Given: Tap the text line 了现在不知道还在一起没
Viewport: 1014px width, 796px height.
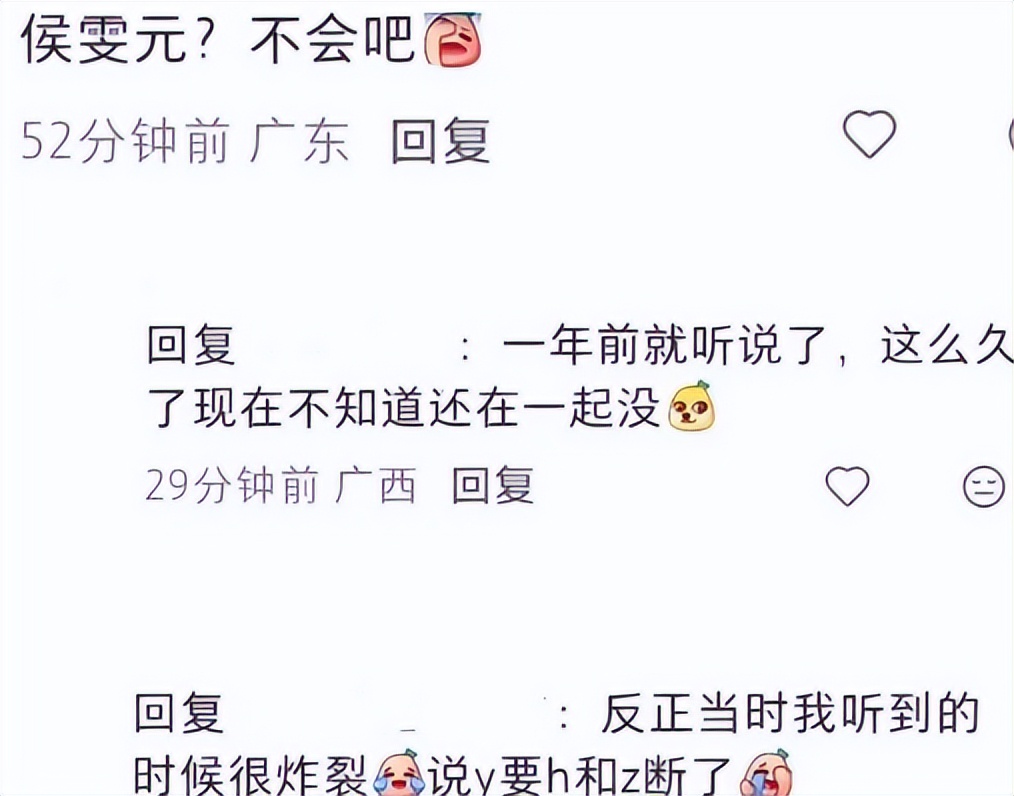Looking at the screenshot, I should coord(403,408).
